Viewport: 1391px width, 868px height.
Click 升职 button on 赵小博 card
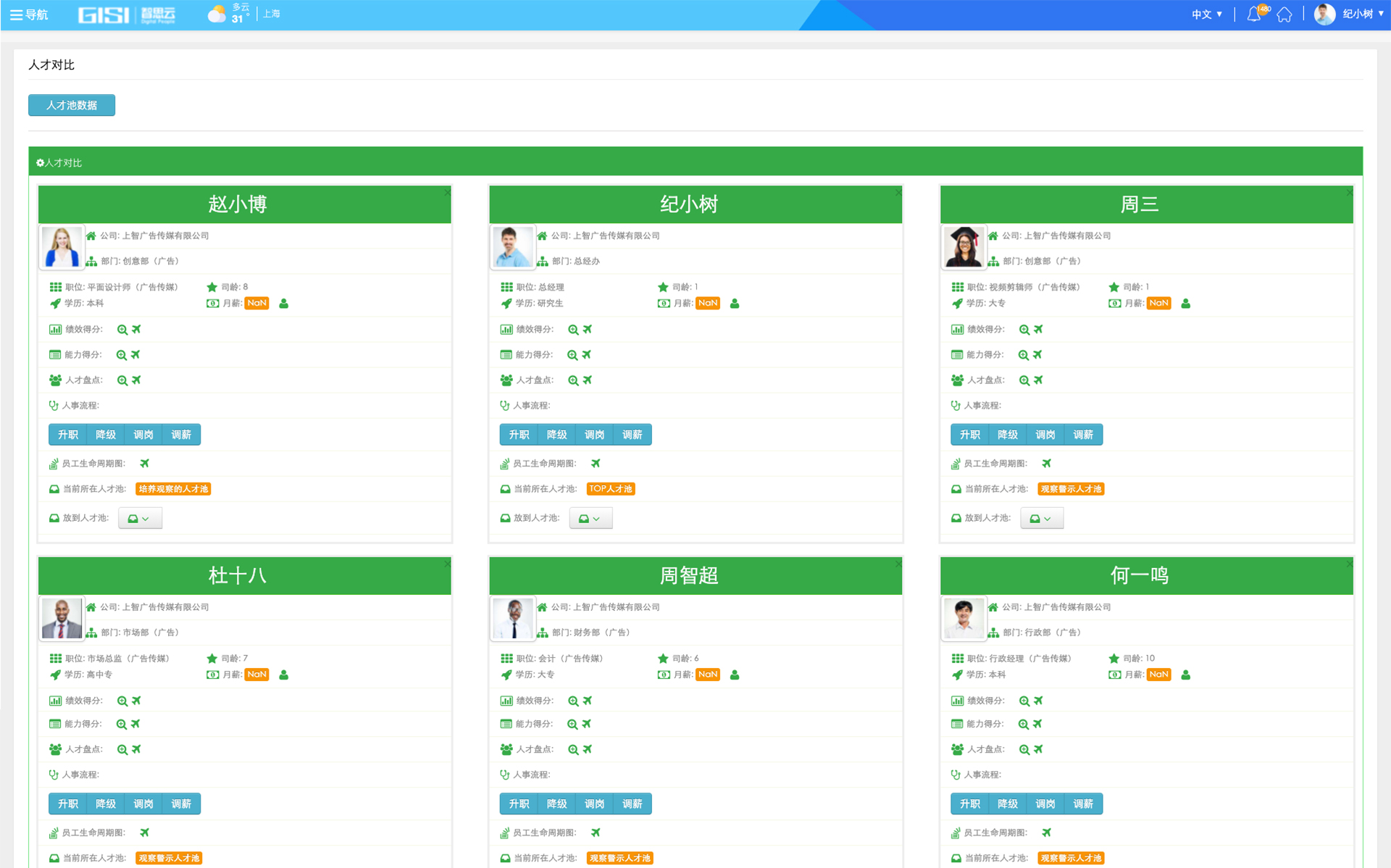pos(68,435)
